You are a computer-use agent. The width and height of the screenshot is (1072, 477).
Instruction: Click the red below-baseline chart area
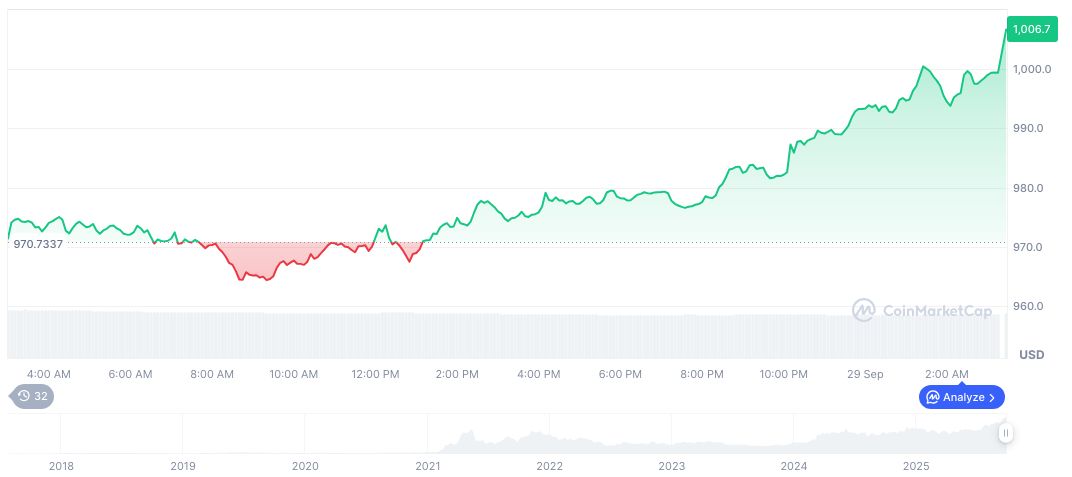tap(262, 260)
